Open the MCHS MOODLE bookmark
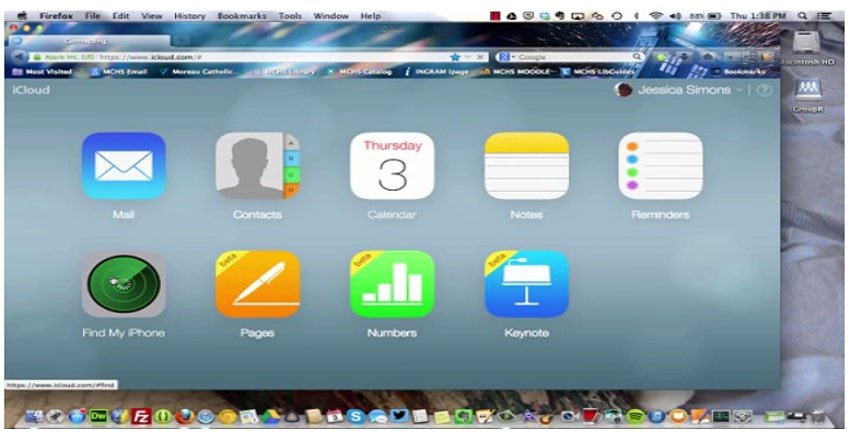 pos(517,72)
